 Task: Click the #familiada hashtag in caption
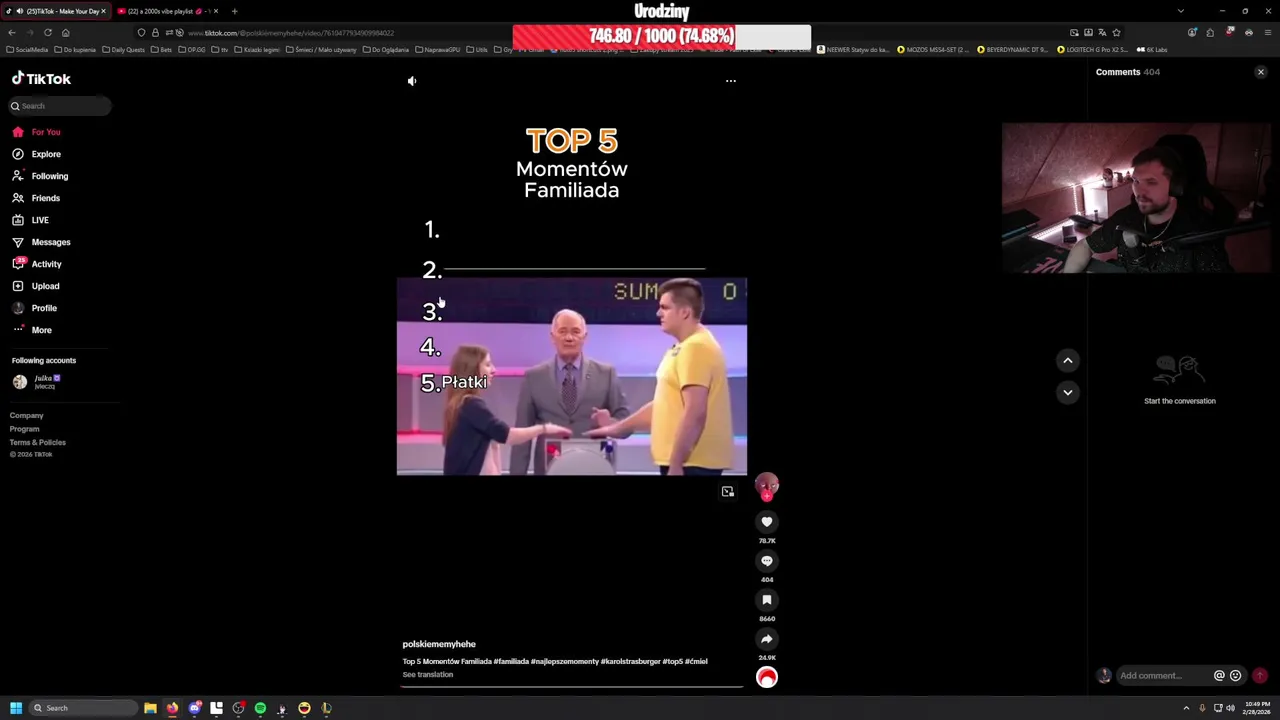click(510, 662)
